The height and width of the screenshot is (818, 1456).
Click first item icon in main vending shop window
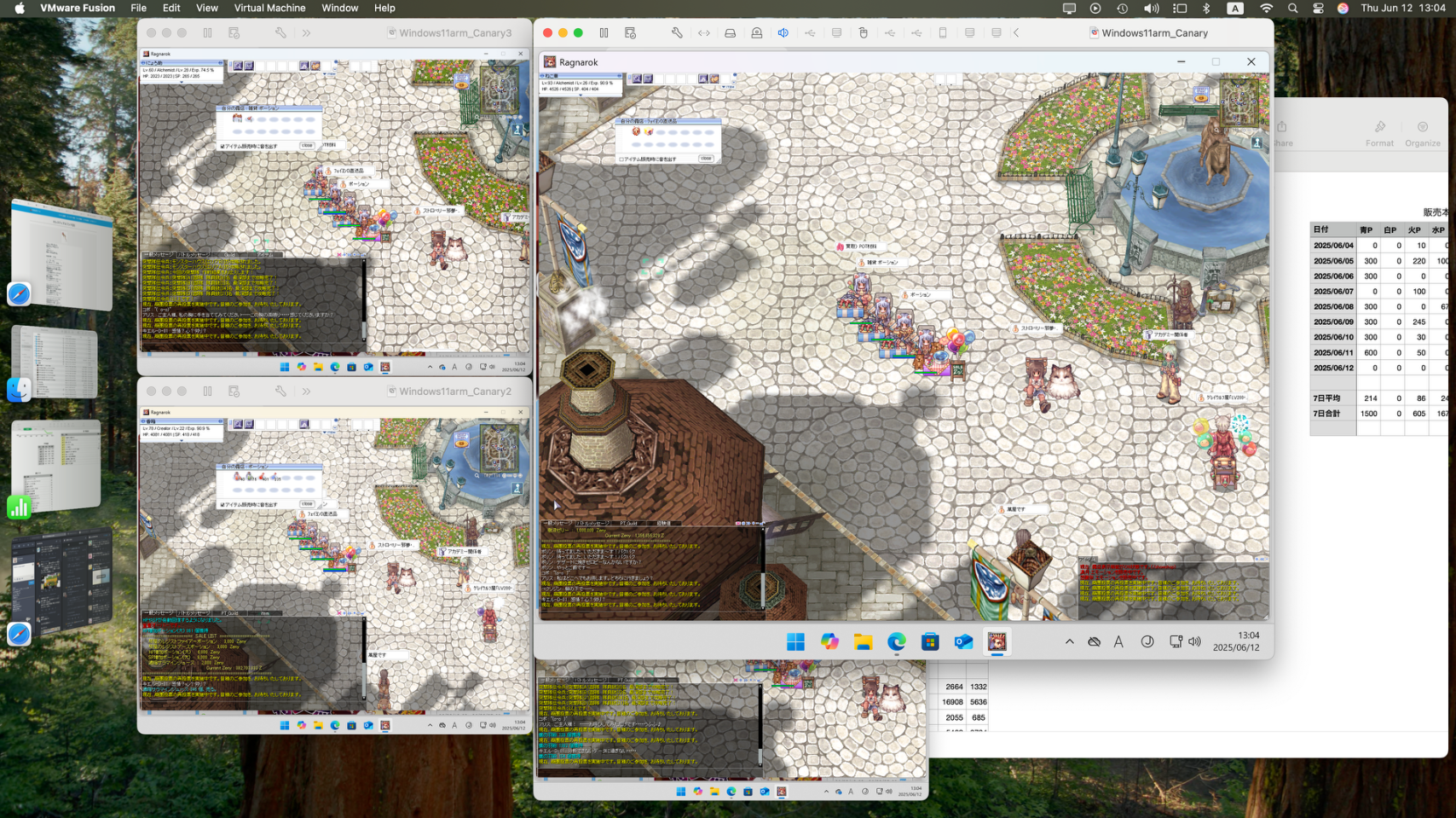coord(636,131)
